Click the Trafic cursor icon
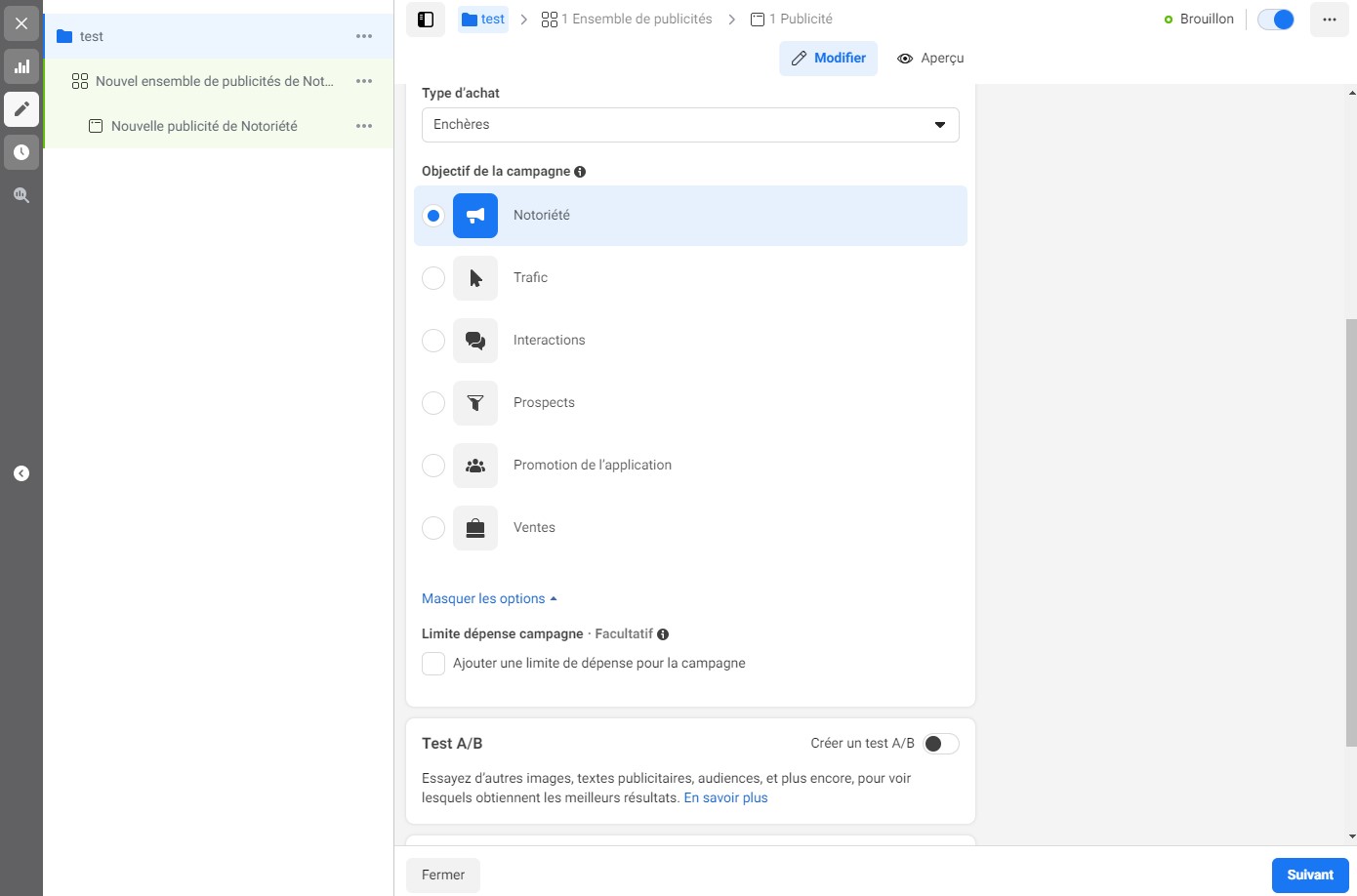Image resolution: width=1357 pixels, height=896 pixels. pos(475,278)
